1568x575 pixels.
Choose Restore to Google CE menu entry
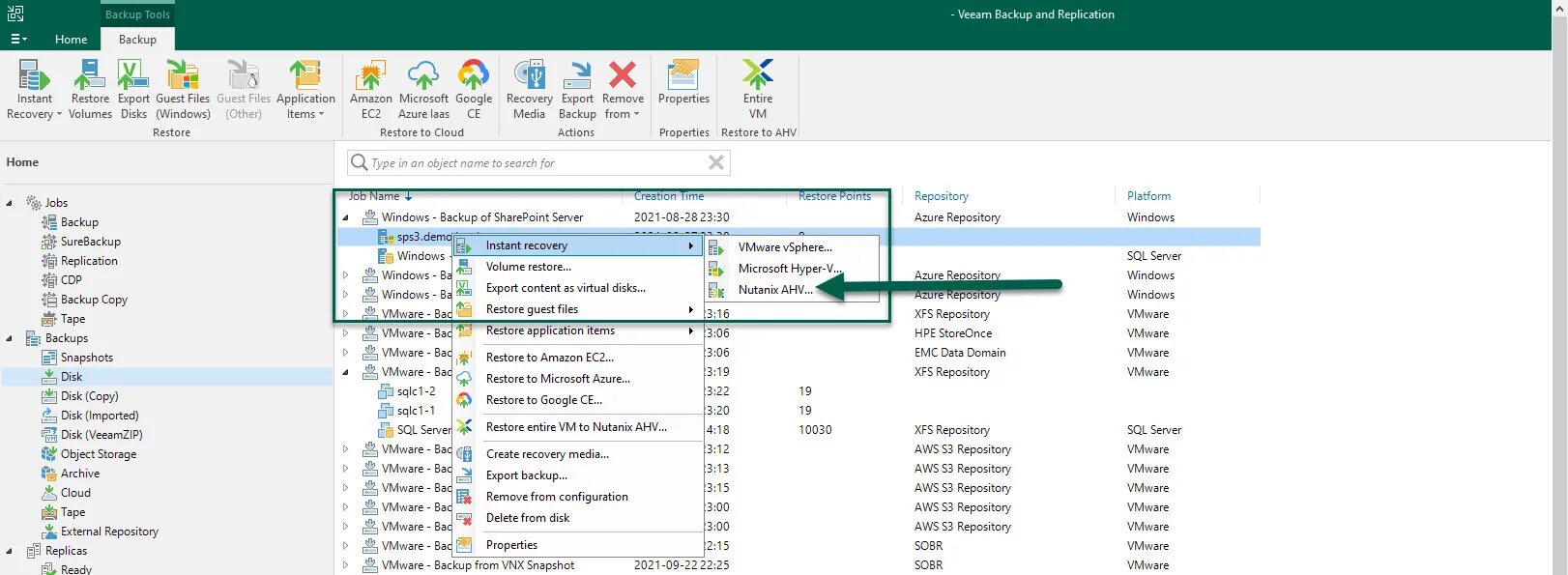click(x=578, y=400)
